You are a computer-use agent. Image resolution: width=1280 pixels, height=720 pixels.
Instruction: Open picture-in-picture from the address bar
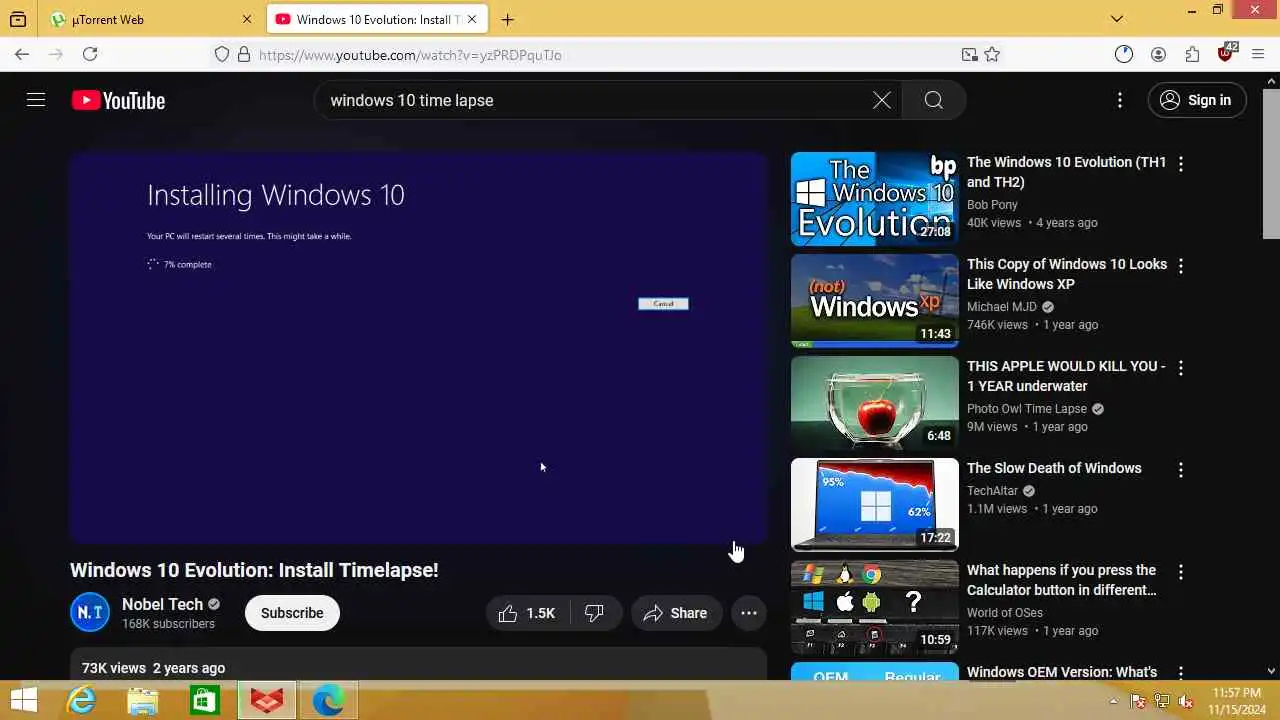pyautogui.click(x=969, y=55)
